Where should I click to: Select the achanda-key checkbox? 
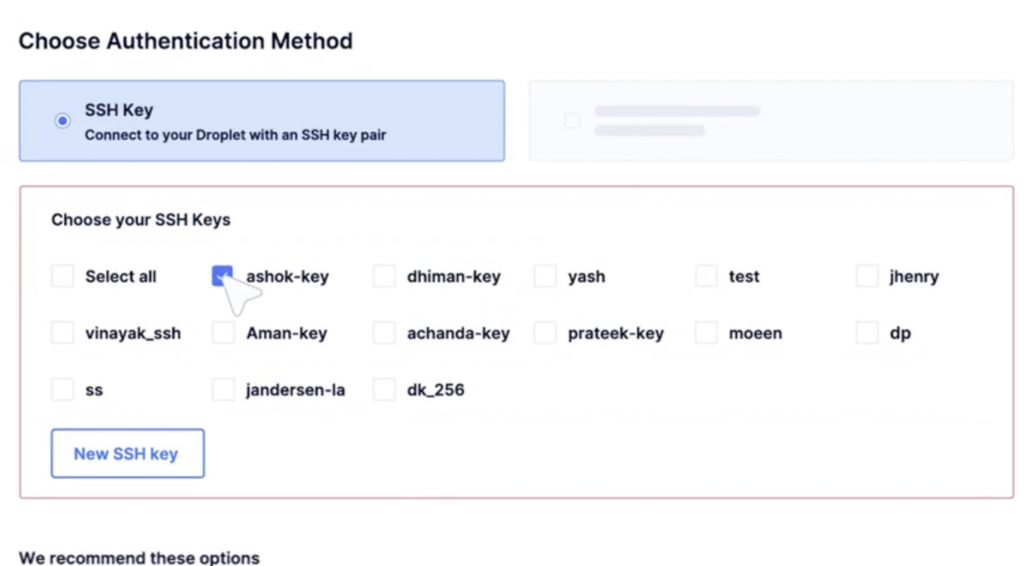[x=385, y=333]
